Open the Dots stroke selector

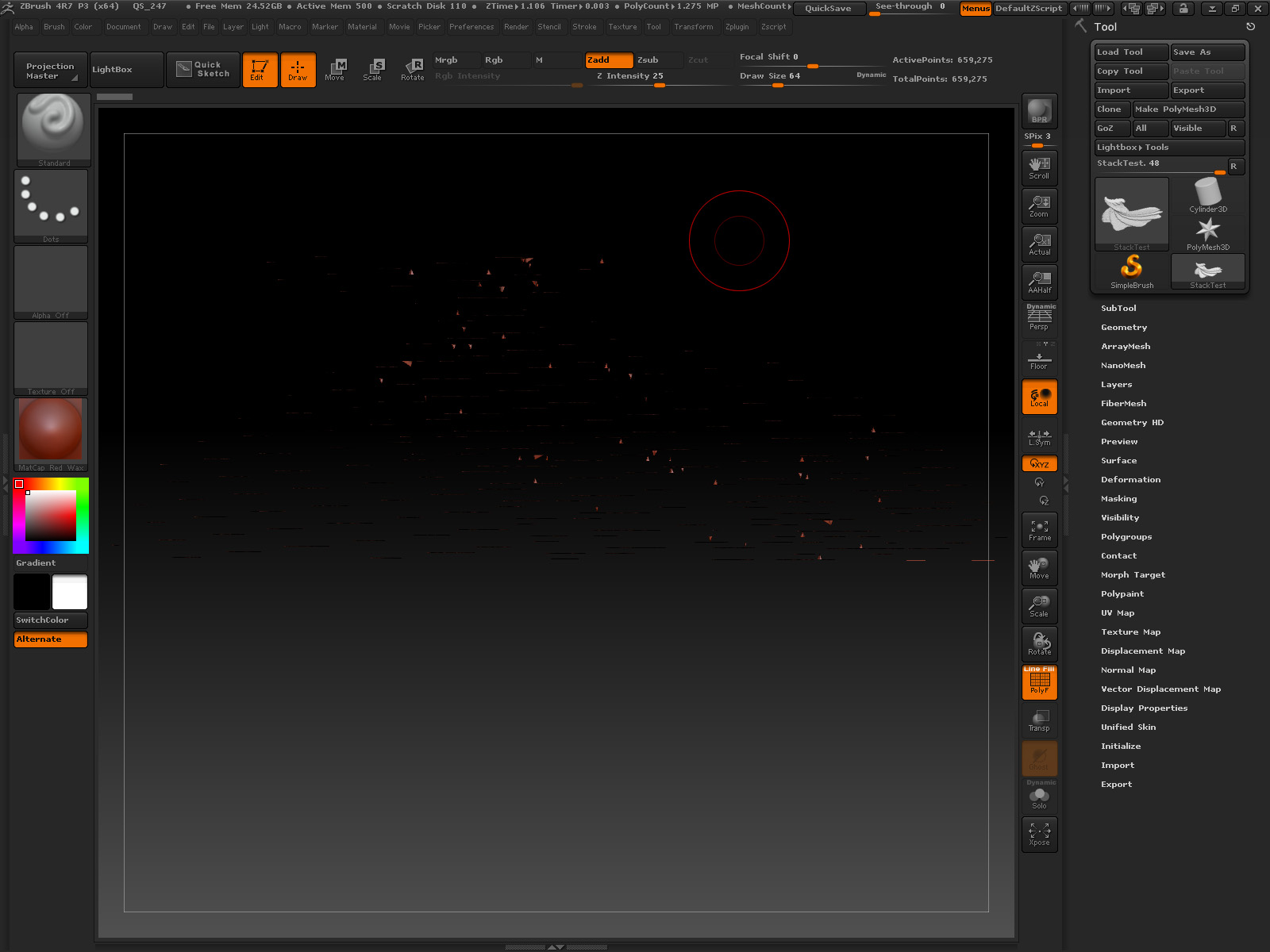(51, 206)
